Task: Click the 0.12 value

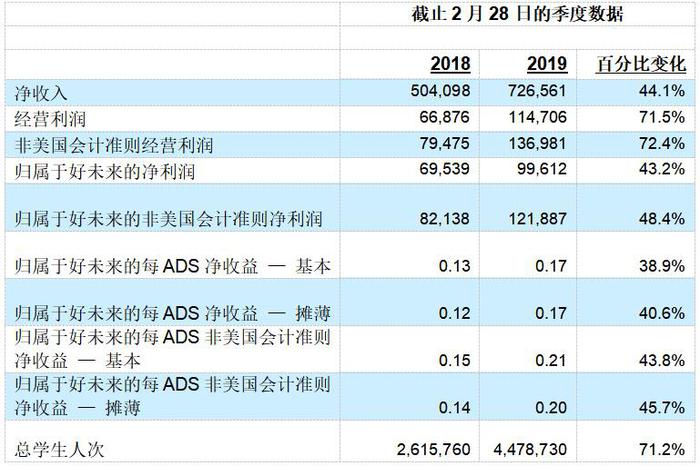Action: pos(454,313)
